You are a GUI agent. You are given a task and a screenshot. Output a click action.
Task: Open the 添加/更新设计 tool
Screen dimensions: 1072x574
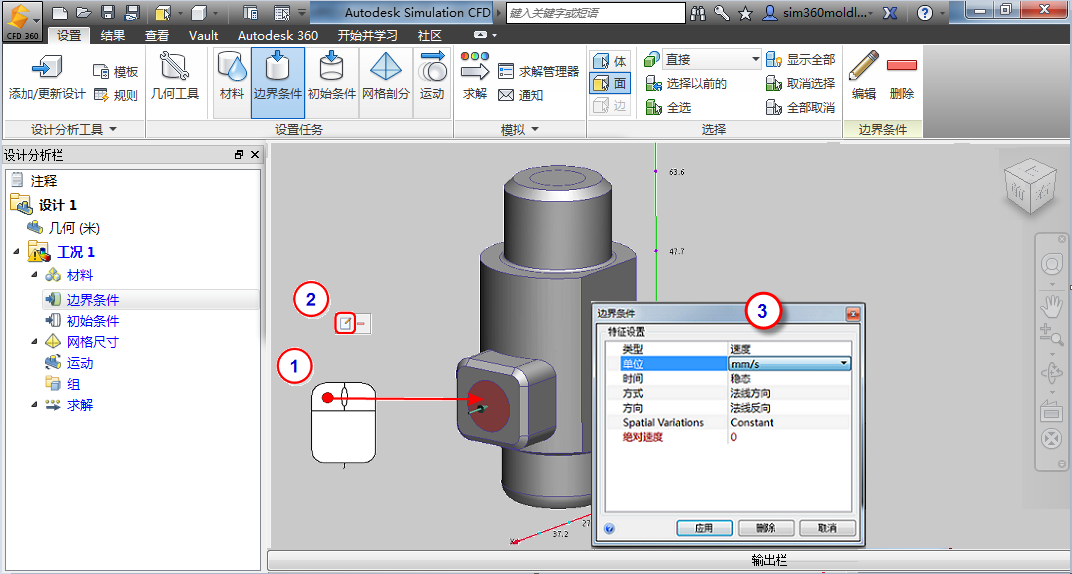(46, 79)
